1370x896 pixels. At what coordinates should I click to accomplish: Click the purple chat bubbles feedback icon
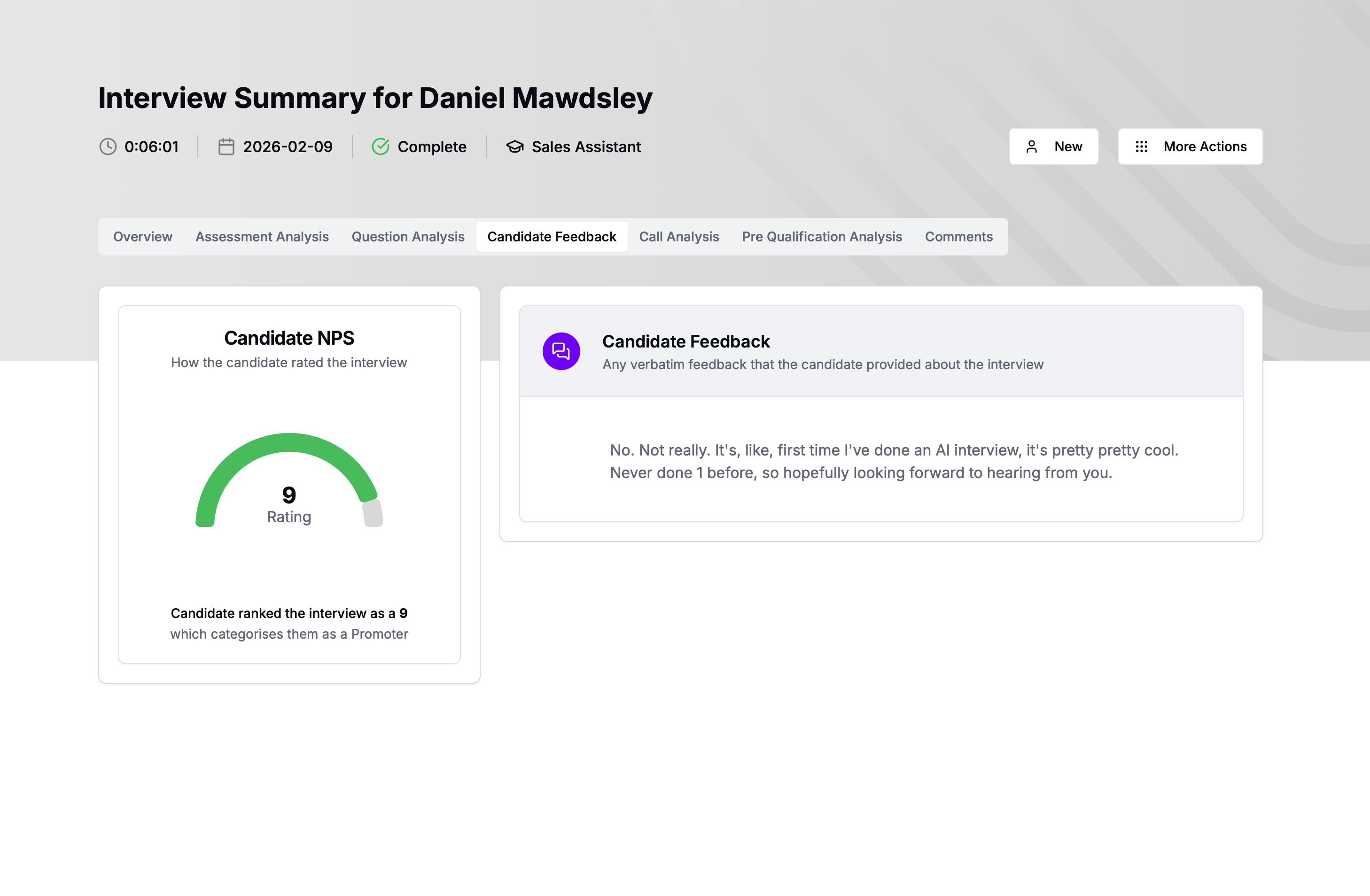click(x=560, y=351)
